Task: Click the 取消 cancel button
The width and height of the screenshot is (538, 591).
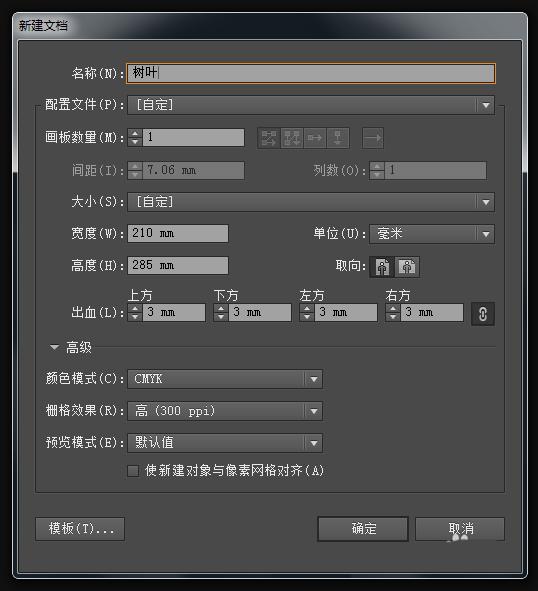Action: pos(460,529)
